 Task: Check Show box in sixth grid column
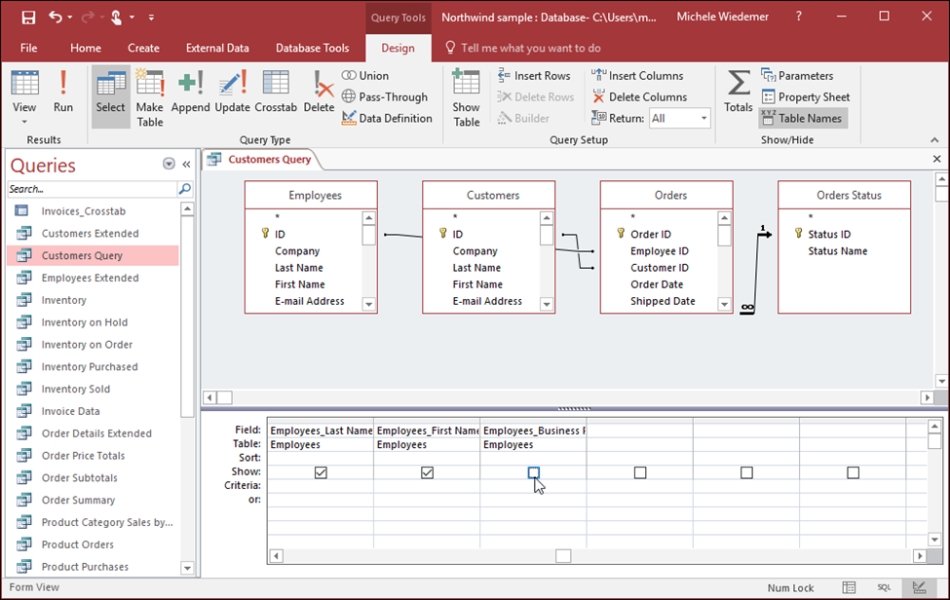pyautogui.click(x=853, y=472)
